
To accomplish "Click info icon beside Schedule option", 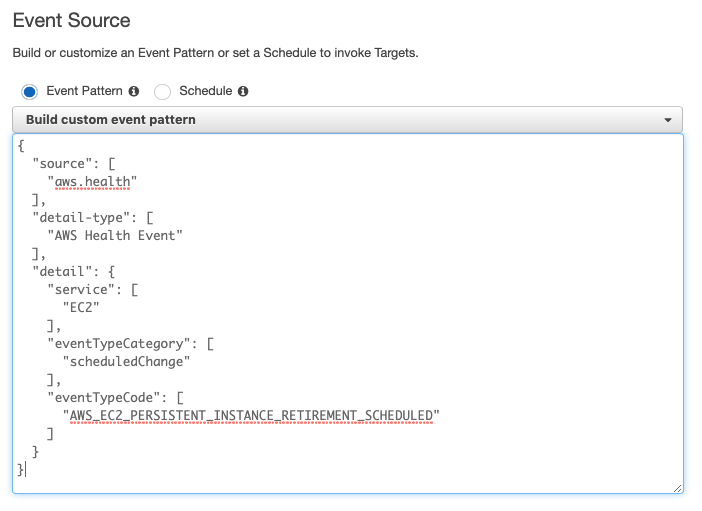I will 243,91.
